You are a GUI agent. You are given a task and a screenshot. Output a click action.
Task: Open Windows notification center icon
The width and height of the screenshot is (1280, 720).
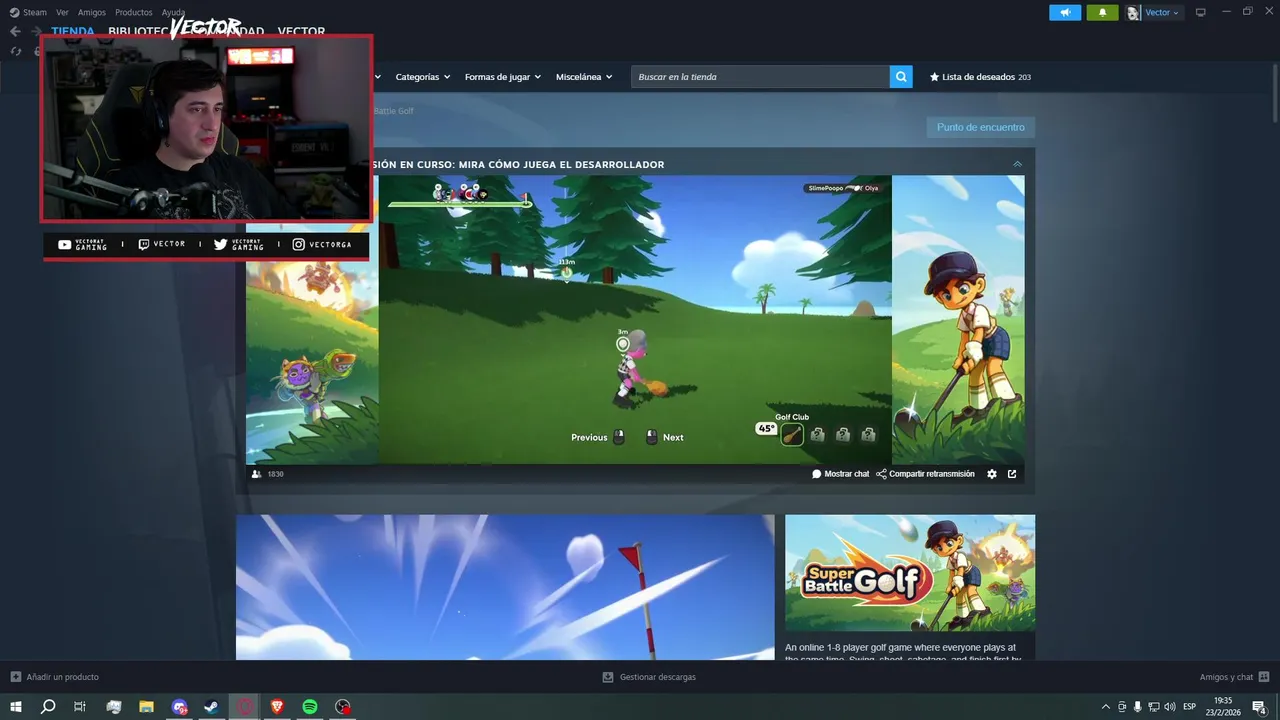pyautogui.click(x=1259, y=707)
